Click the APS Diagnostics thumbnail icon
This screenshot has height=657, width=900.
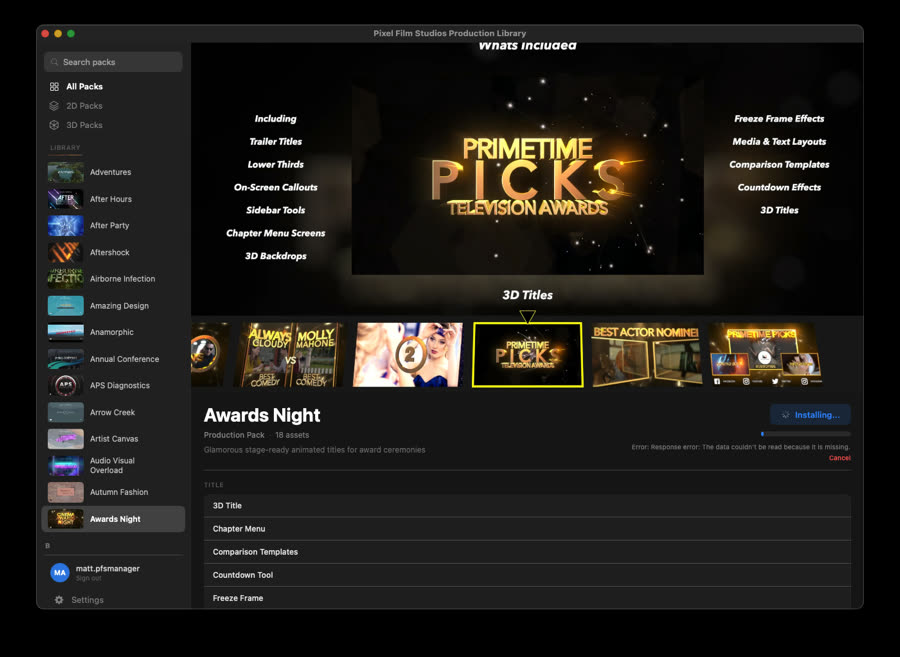[x=65, y=386]
